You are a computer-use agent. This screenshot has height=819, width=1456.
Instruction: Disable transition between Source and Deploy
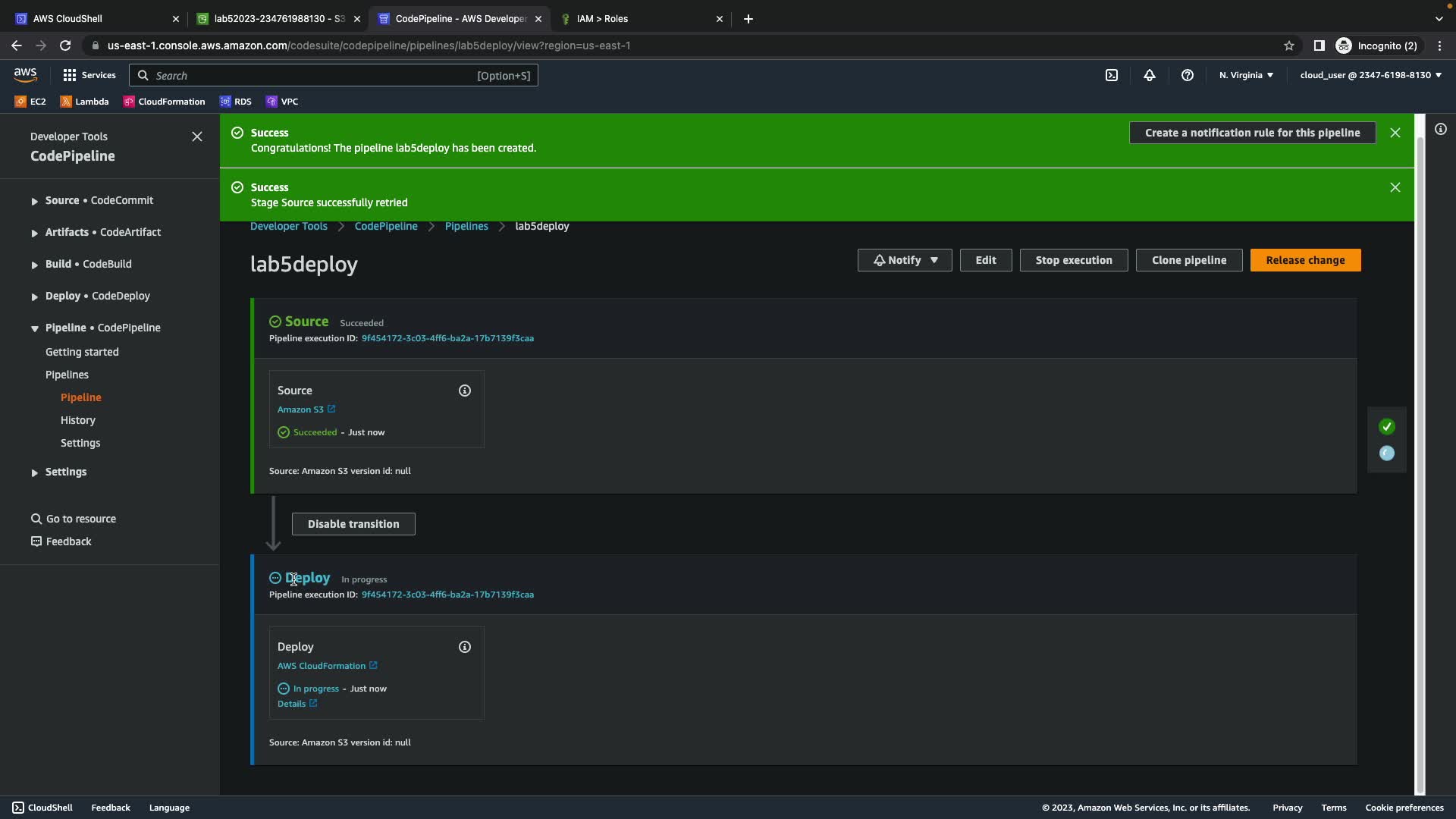353,524
